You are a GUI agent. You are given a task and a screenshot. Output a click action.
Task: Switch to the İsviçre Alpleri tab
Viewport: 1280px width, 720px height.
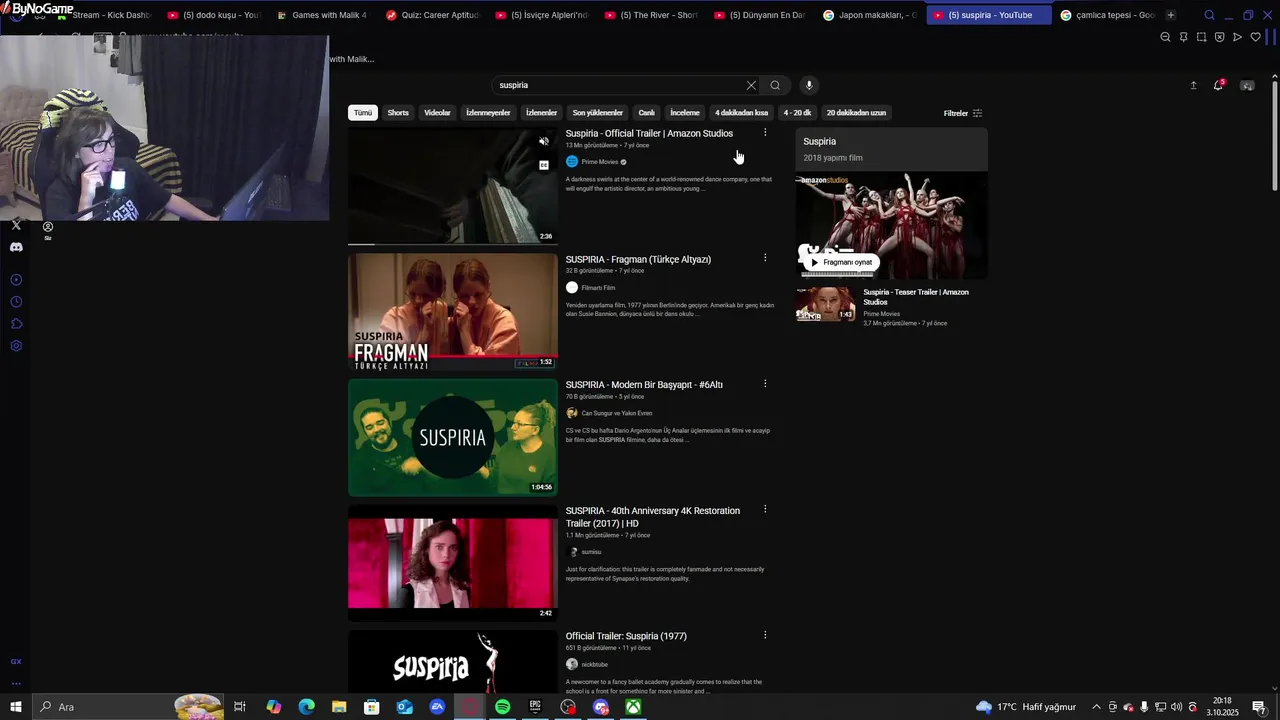click(541, 15)
